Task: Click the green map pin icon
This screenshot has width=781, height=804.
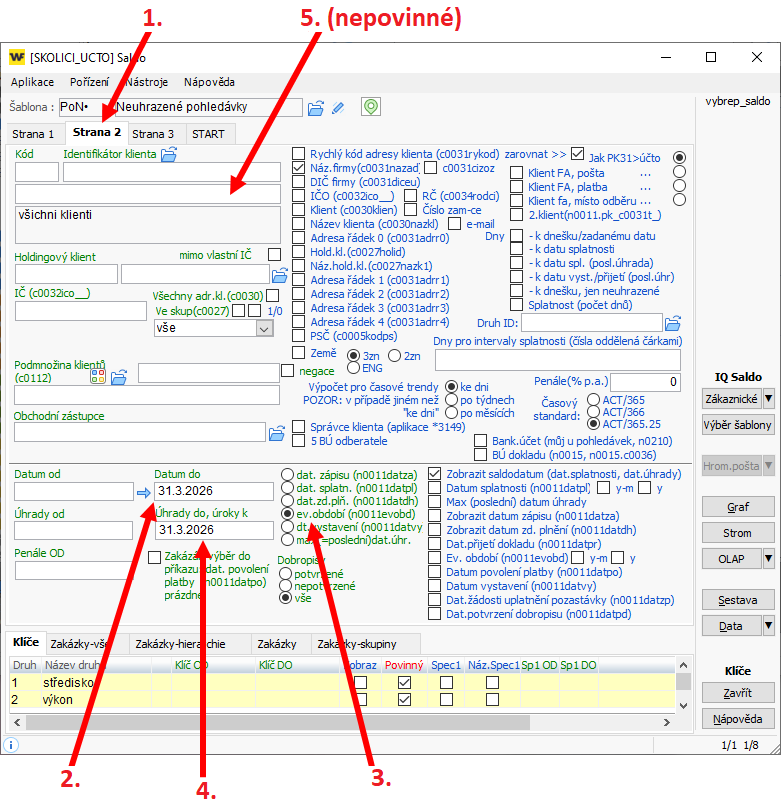Action: pos(371,106)
